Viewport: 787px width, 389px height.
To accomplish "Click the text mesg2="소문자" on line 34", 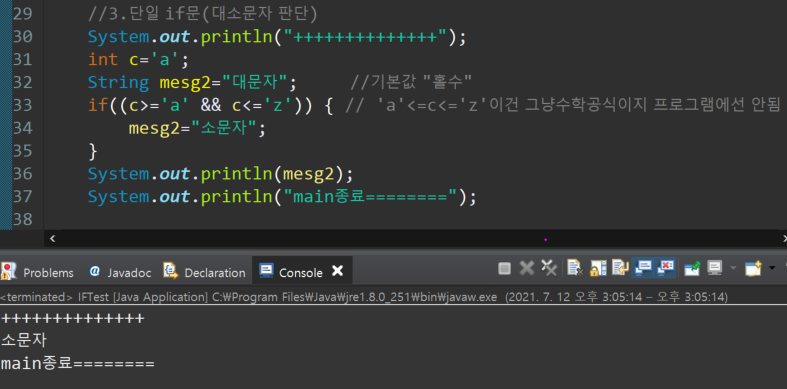I will click(197, 128).
